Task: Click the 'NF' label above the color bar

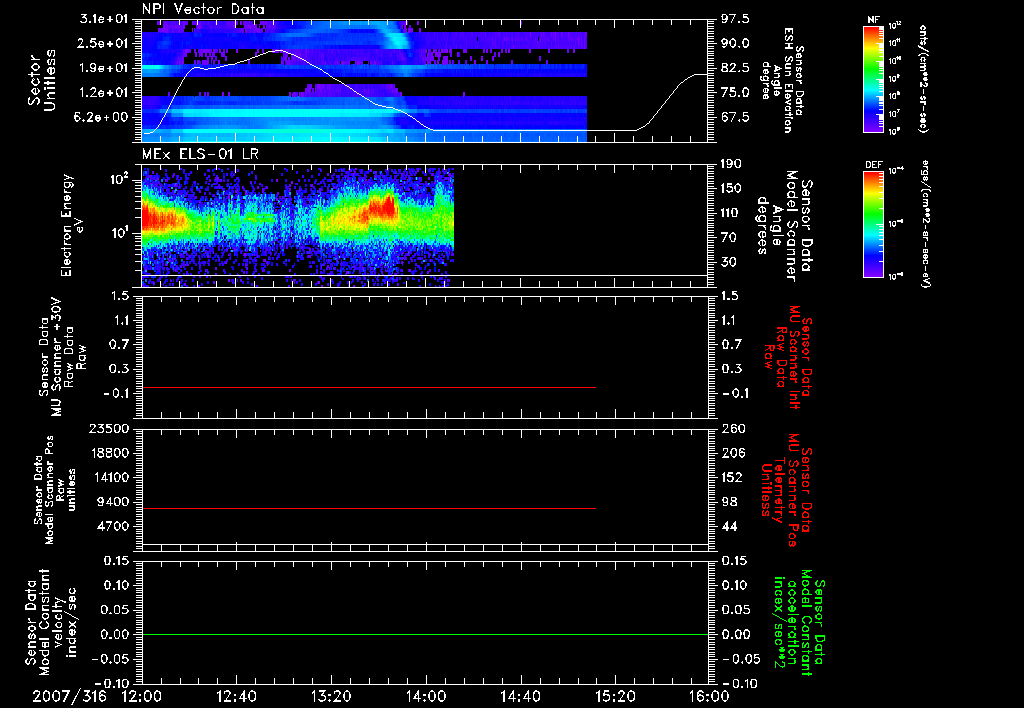Action: [x=873, y=20]
